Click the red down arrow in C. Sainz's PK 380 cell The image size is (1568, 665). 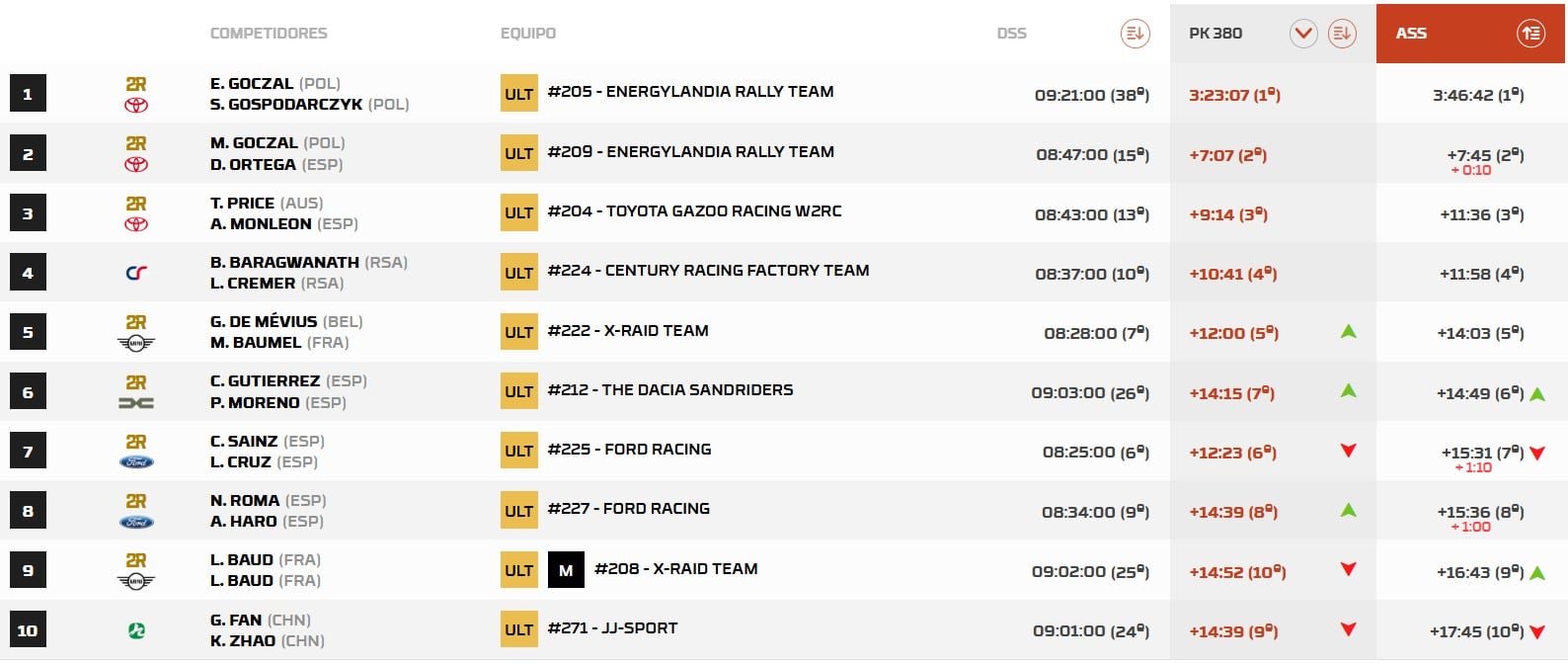[1348, 451]
